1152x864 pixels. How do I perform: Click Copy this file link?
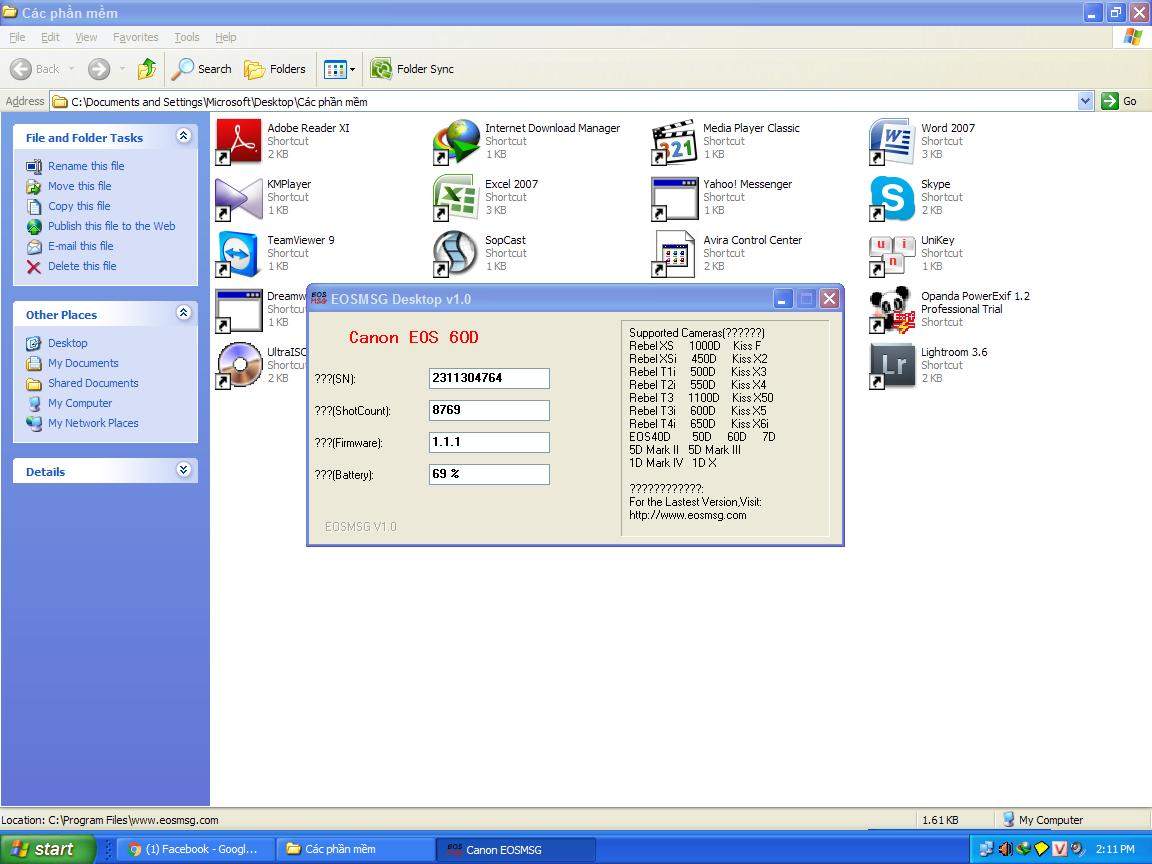point(79,206)
